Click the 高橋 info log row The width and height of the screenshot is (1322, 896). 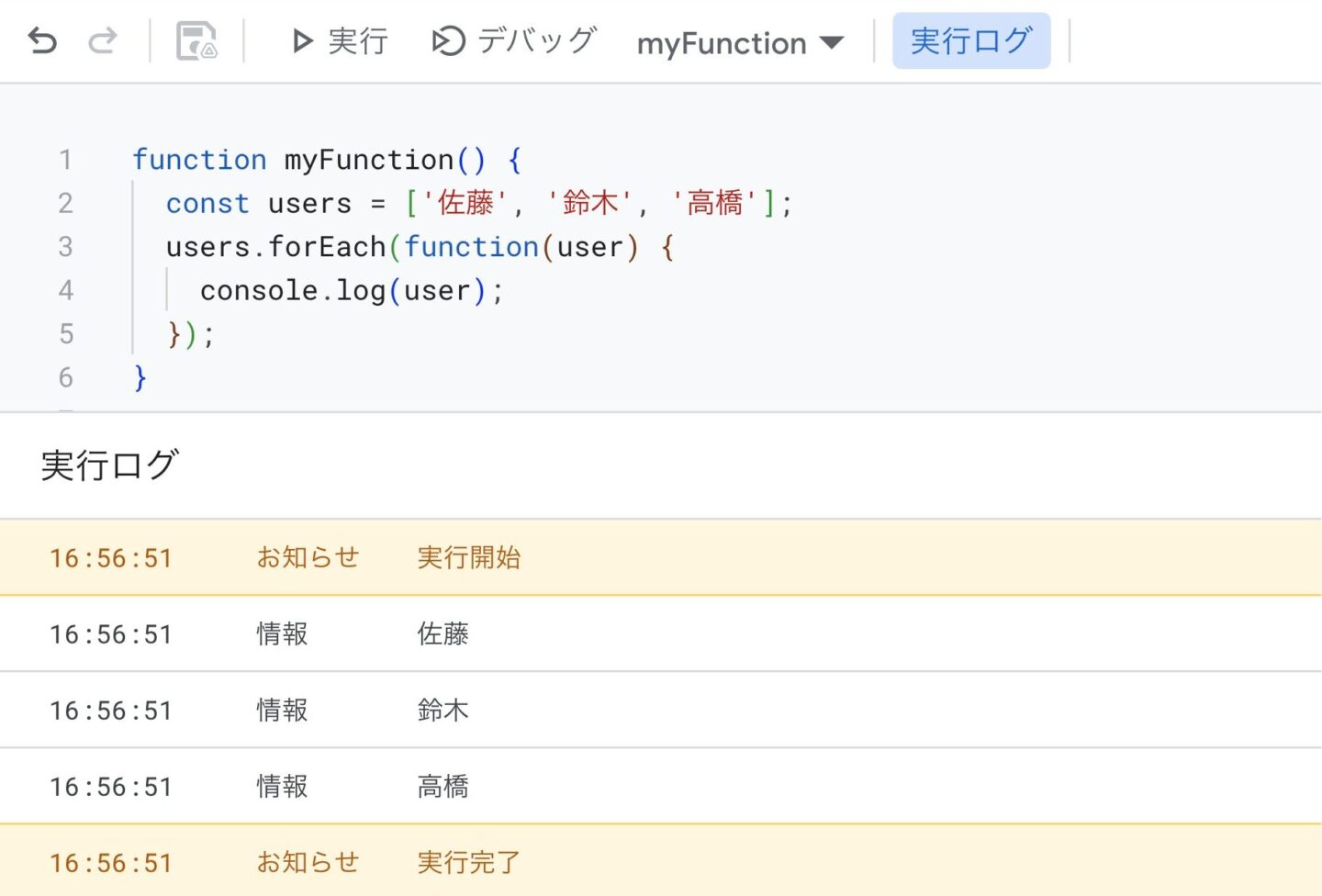point(443,785)
